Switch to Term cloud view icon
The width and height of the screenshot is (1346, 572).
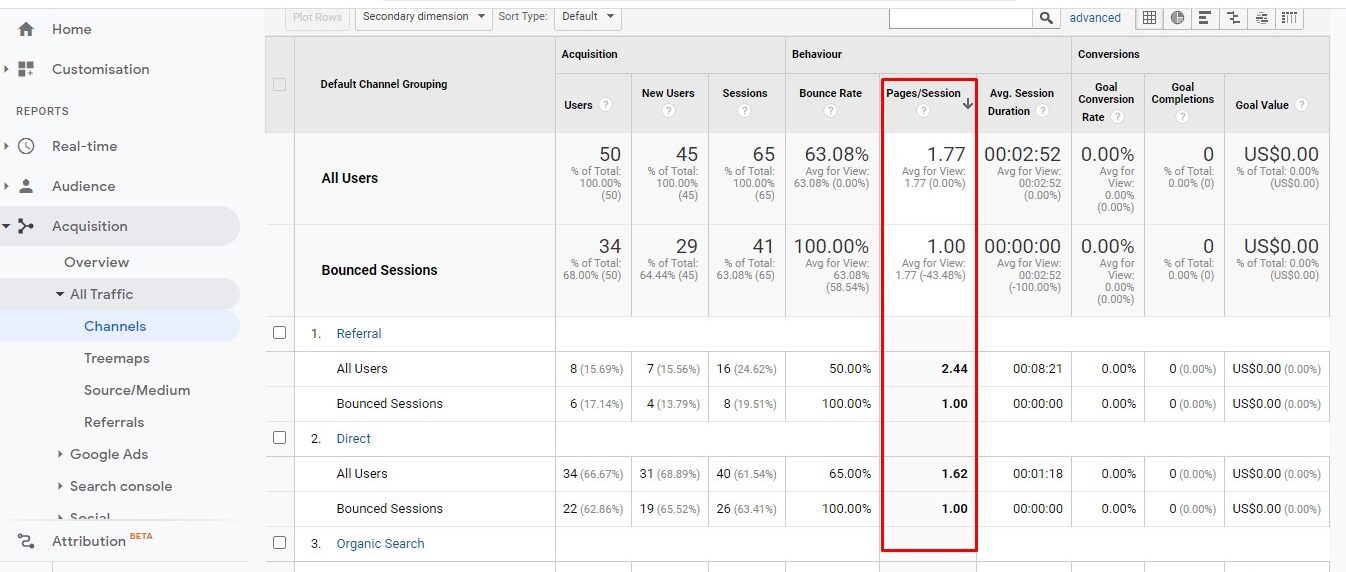[x=1261, y=17]
